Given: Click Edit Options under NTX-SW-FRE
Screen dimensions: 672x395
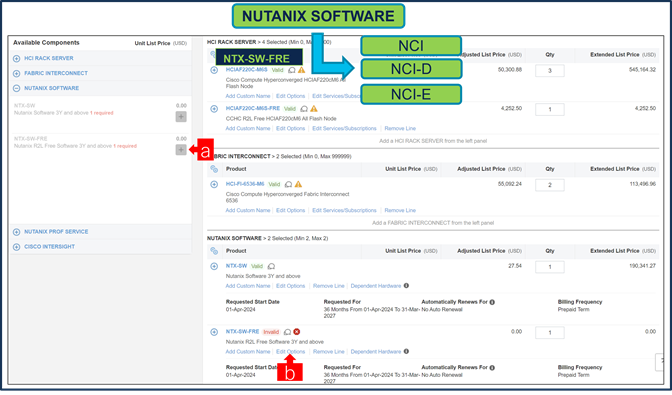Looking at the screenshot, I should coord(291,352).
